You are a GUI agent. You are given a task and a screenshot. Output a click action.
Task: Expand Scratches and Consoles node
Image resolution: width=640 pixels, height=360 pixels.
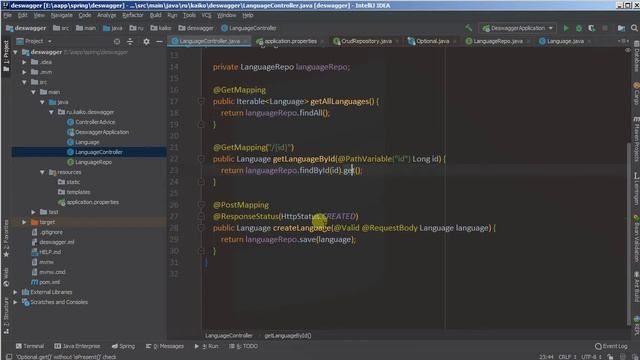pos(16,302)
